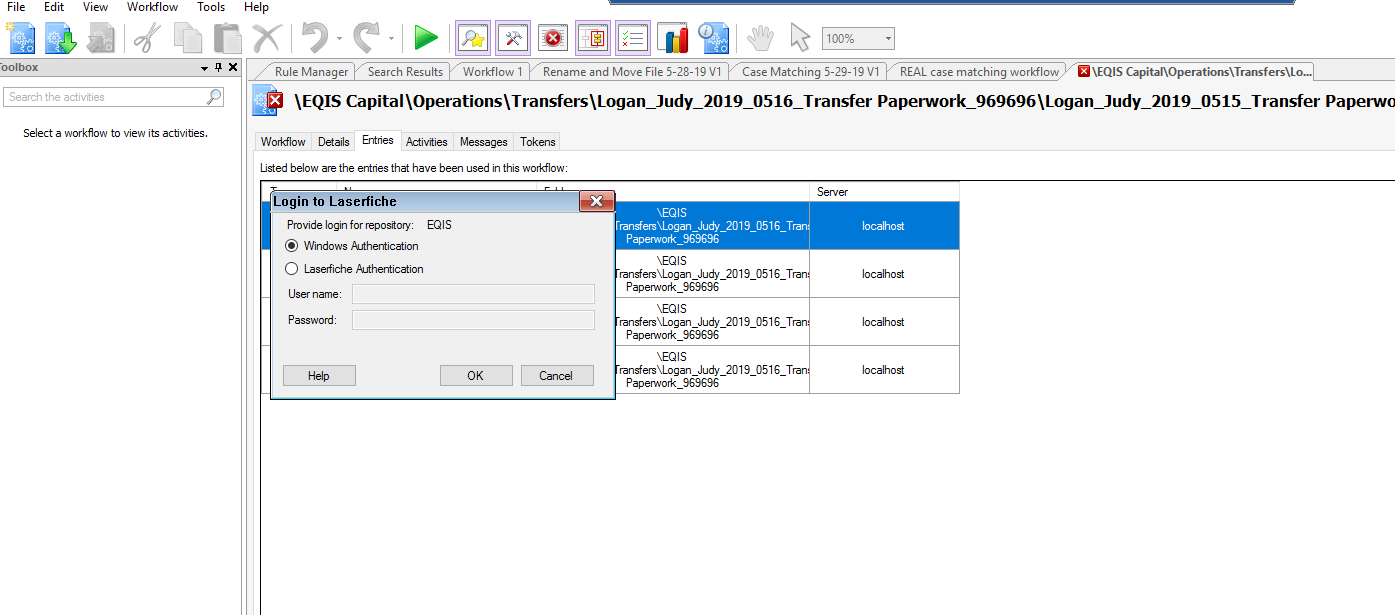Open the Case Matching 5-29-19 V1 tab
Viewport: 1395px width, 615px height.
pyautogui.click(x=810, y=72)
